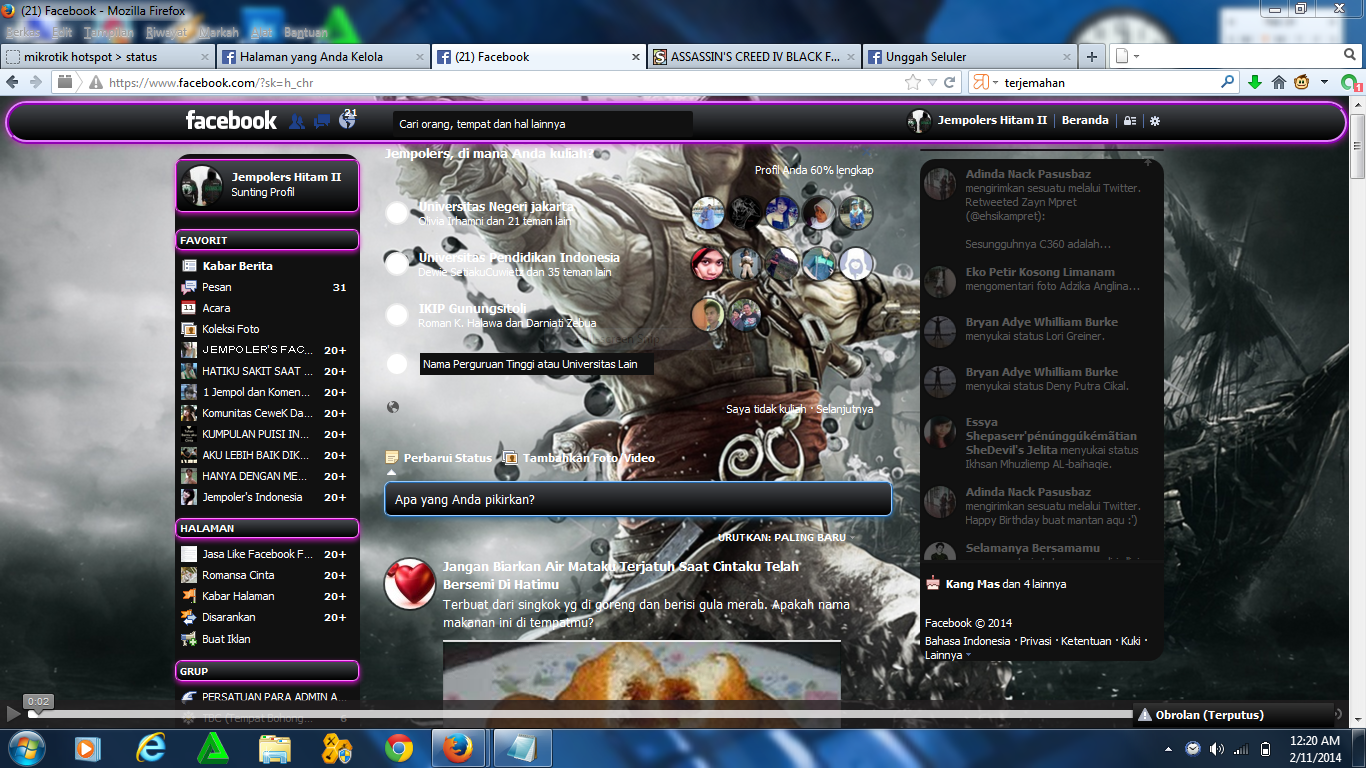Image resolution: width=1366 pixels, height=768 pixels.
Task: Select Tambahkan Foto/Video composer tab
Action: (580, 458)
